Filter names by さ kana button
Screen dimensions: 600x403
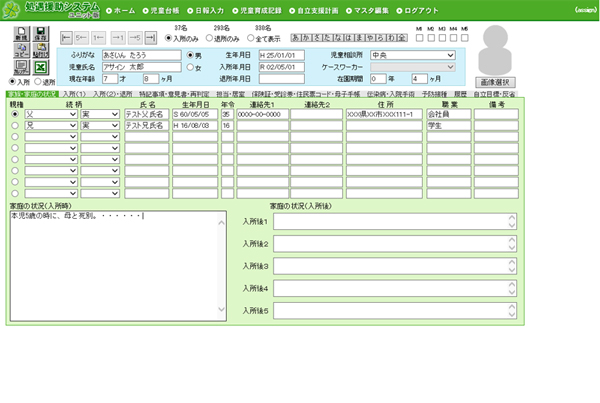tap(317, 38)
